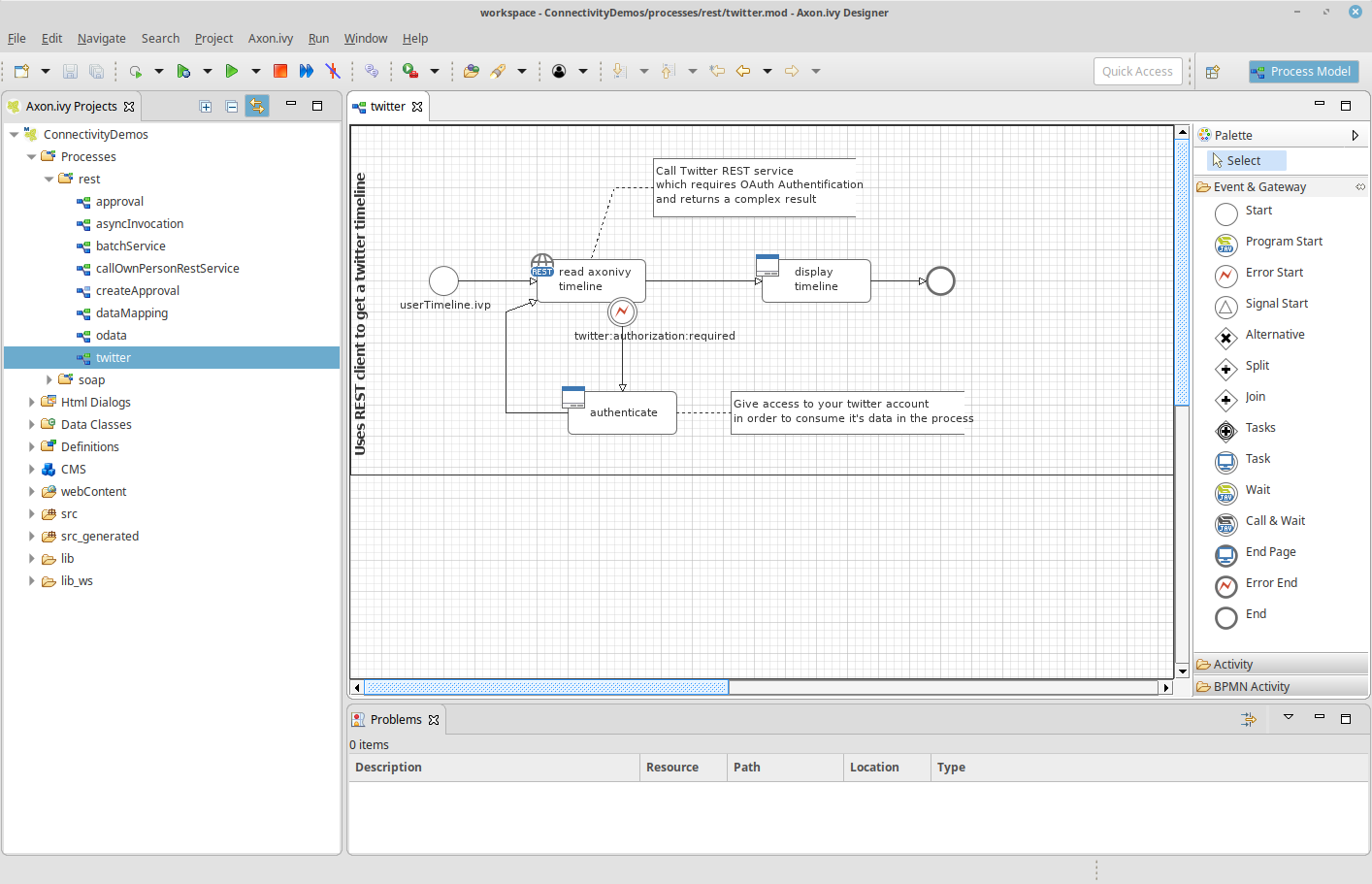Viewport: 1372px width, 884px height.
Task: Click the blue fast-forward engine icon
Action: point(307,71)
